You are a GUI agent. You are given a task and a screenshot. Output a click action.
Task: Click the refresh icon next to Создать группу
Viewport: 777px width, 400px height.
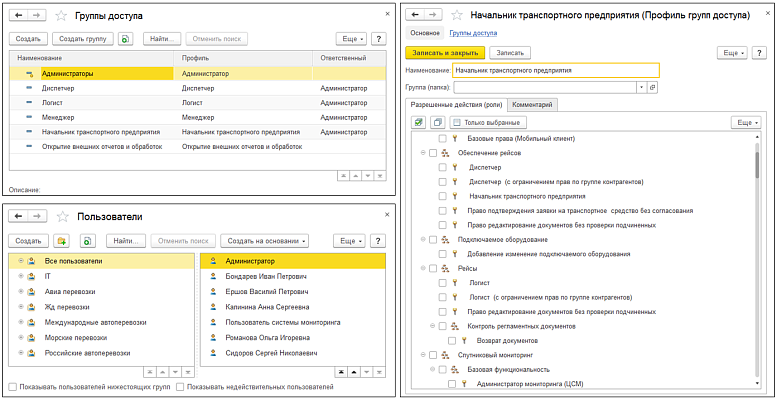[125, 39]
